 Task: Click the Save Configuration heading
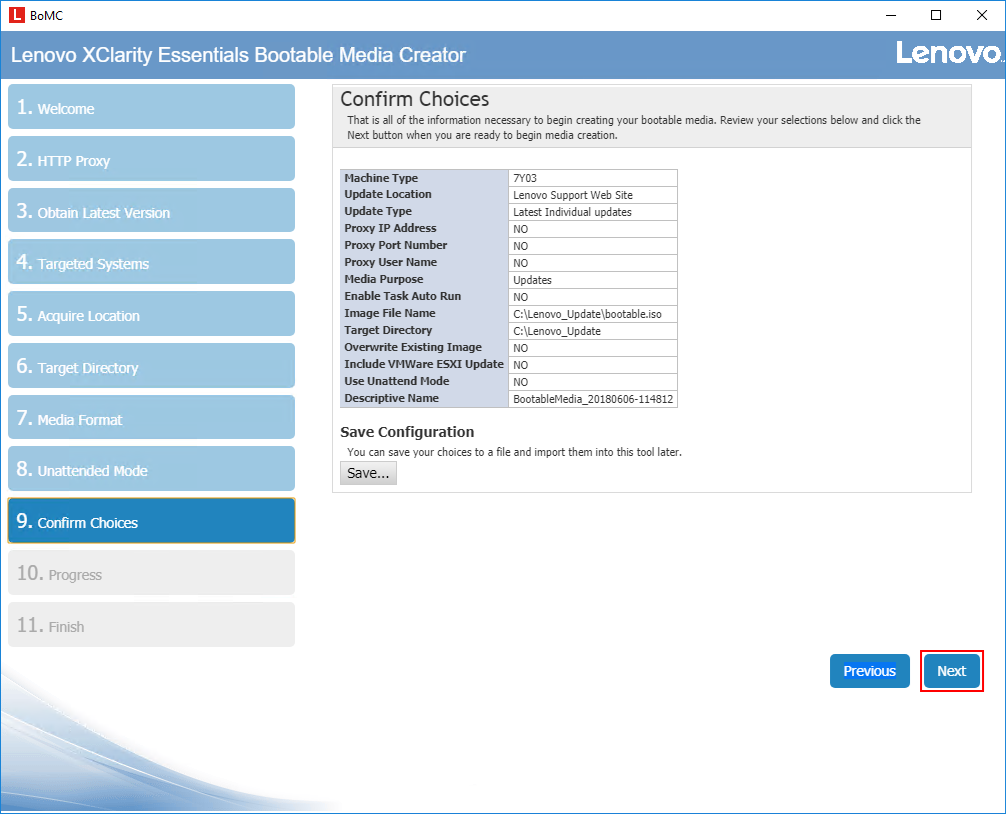[407, 432]
